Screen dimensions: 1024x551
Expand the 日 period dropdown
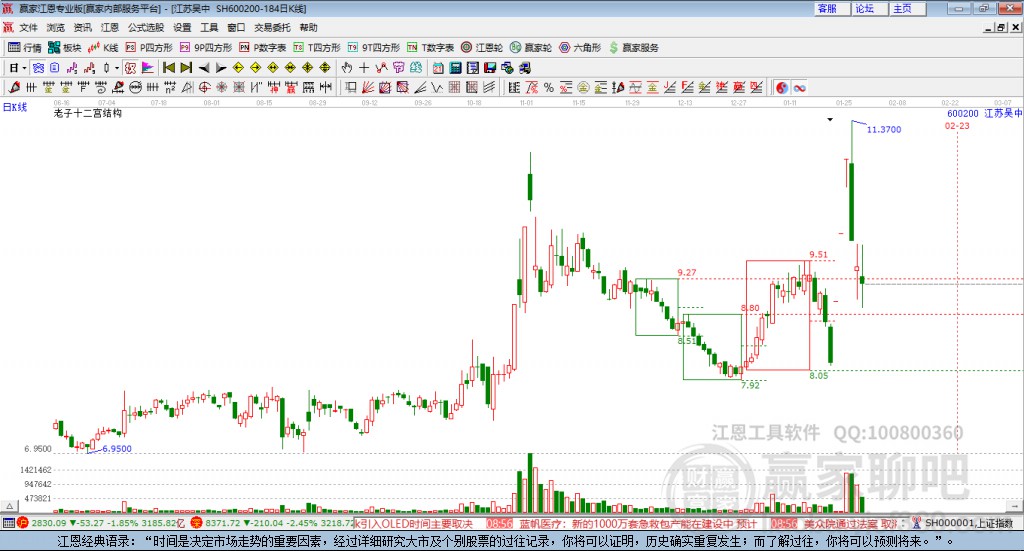click(x=24, y=68)
